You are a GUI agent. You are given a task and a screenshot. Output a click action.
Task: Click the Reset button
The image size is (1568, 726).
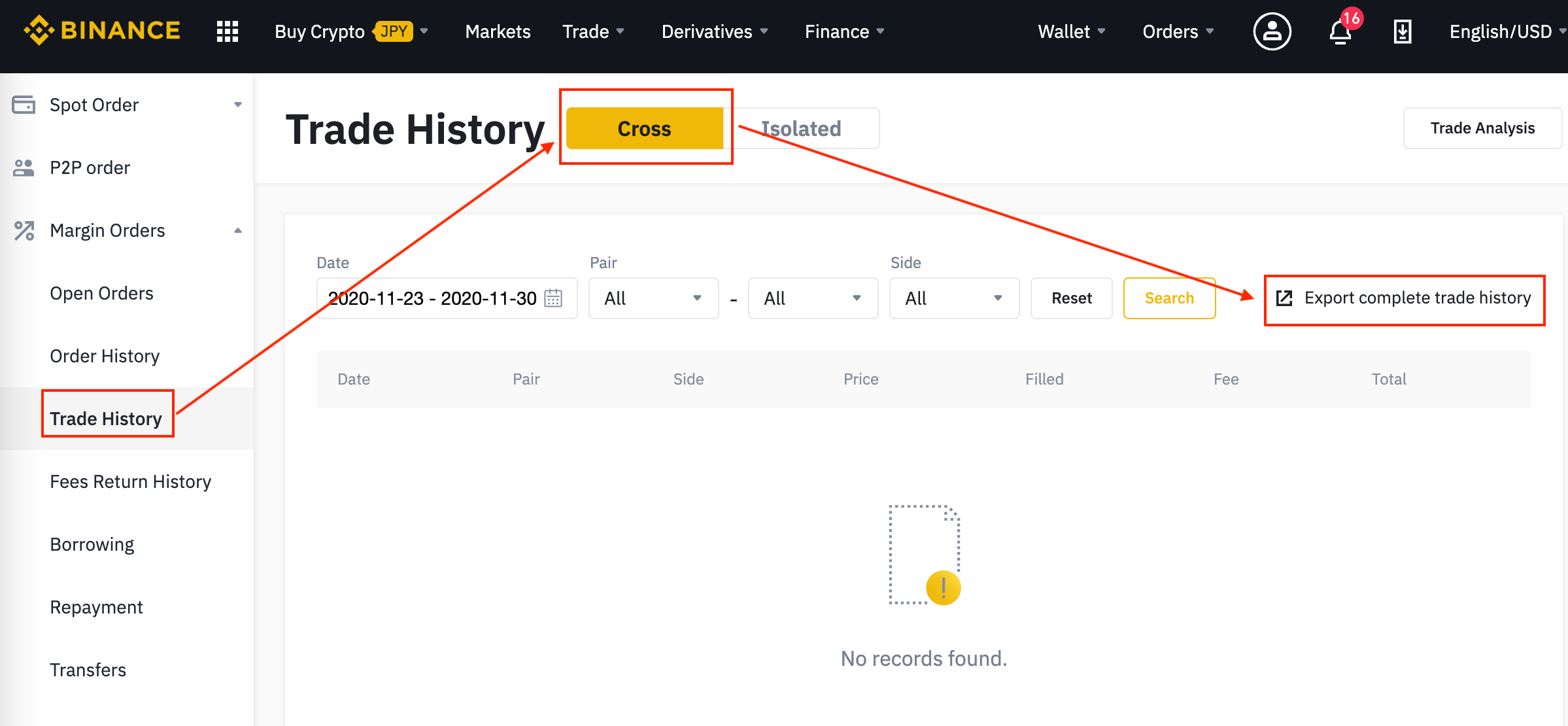[1071, 298]
